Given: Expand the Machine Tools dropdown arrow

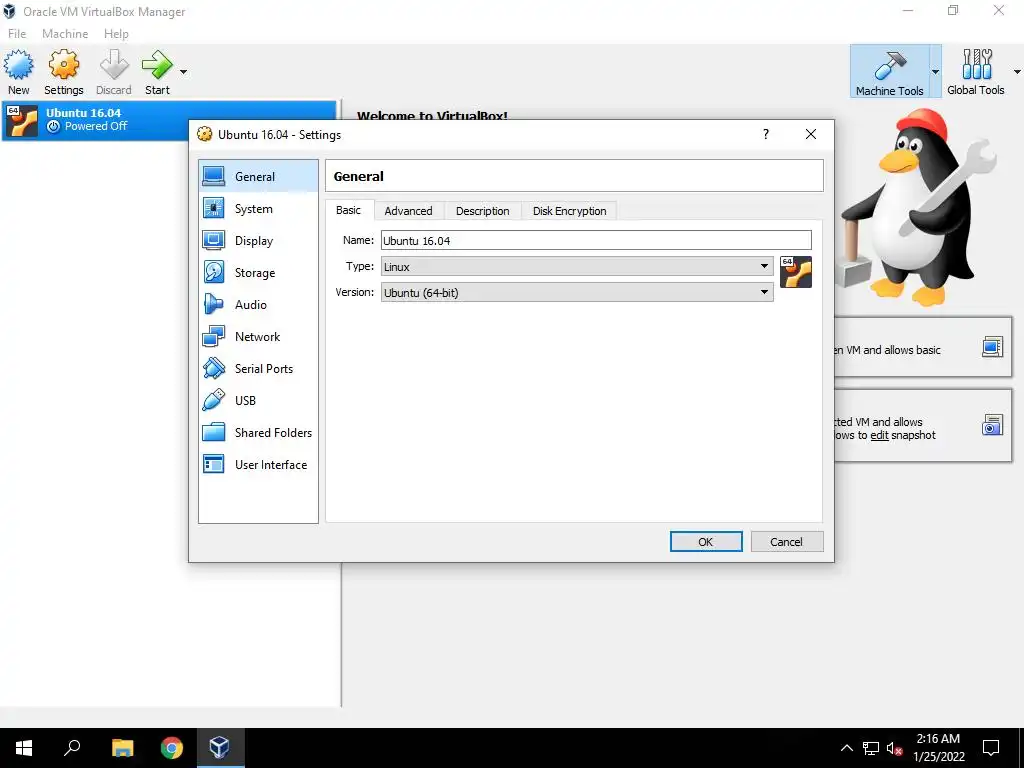Looking at the screenshot, I should [935, 72].
